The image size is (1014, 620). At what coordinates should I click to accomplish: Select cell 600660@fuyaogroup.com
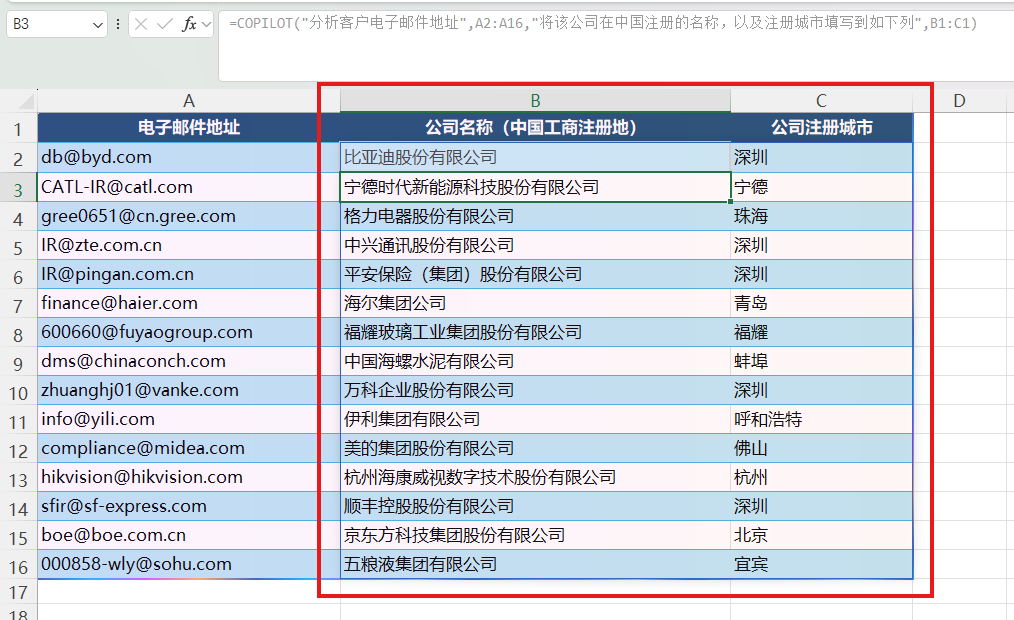click(189, 332)
